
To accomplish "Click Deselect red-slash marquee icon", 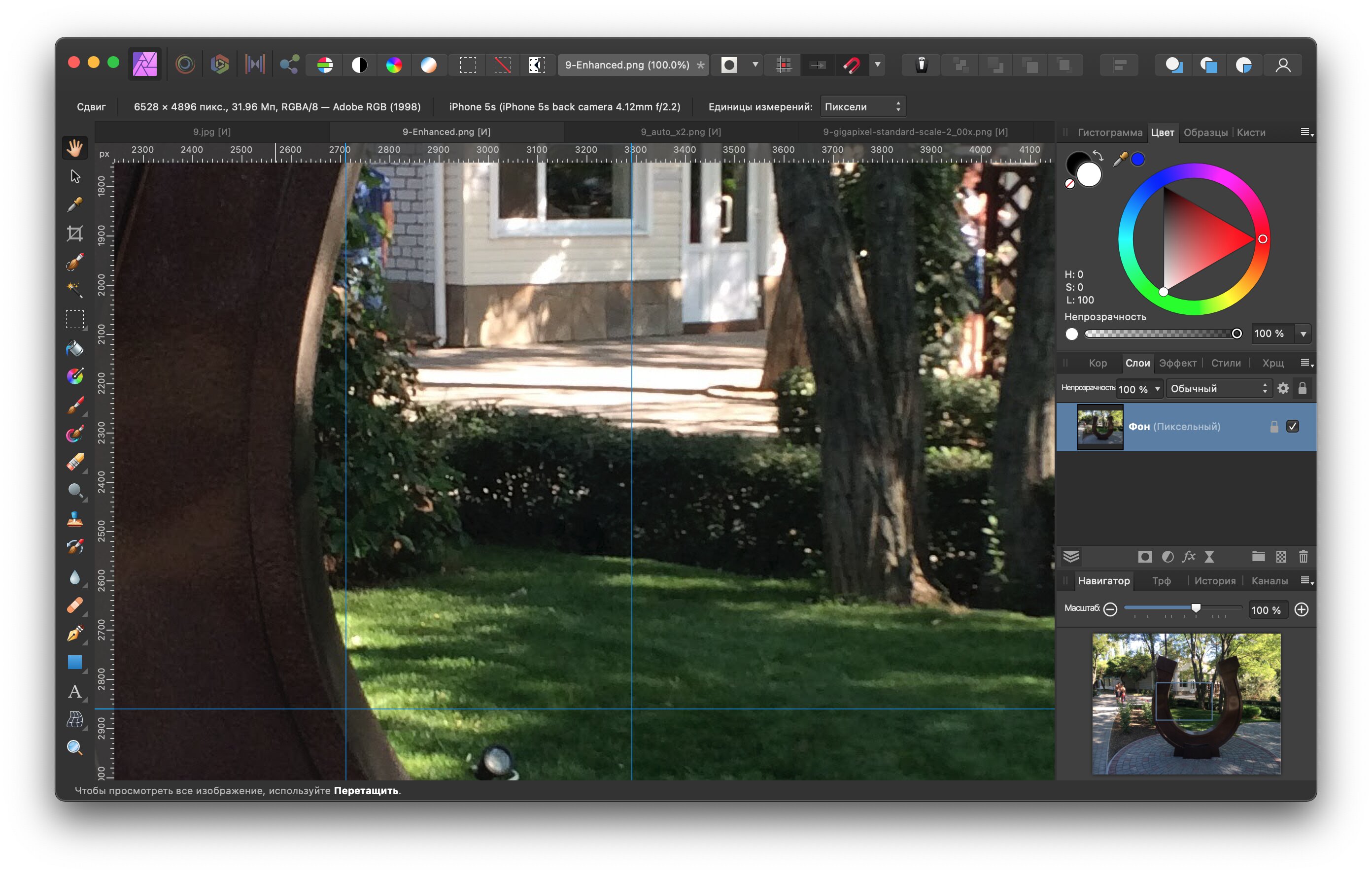I will pyautogui.click(x=502, y=65).
